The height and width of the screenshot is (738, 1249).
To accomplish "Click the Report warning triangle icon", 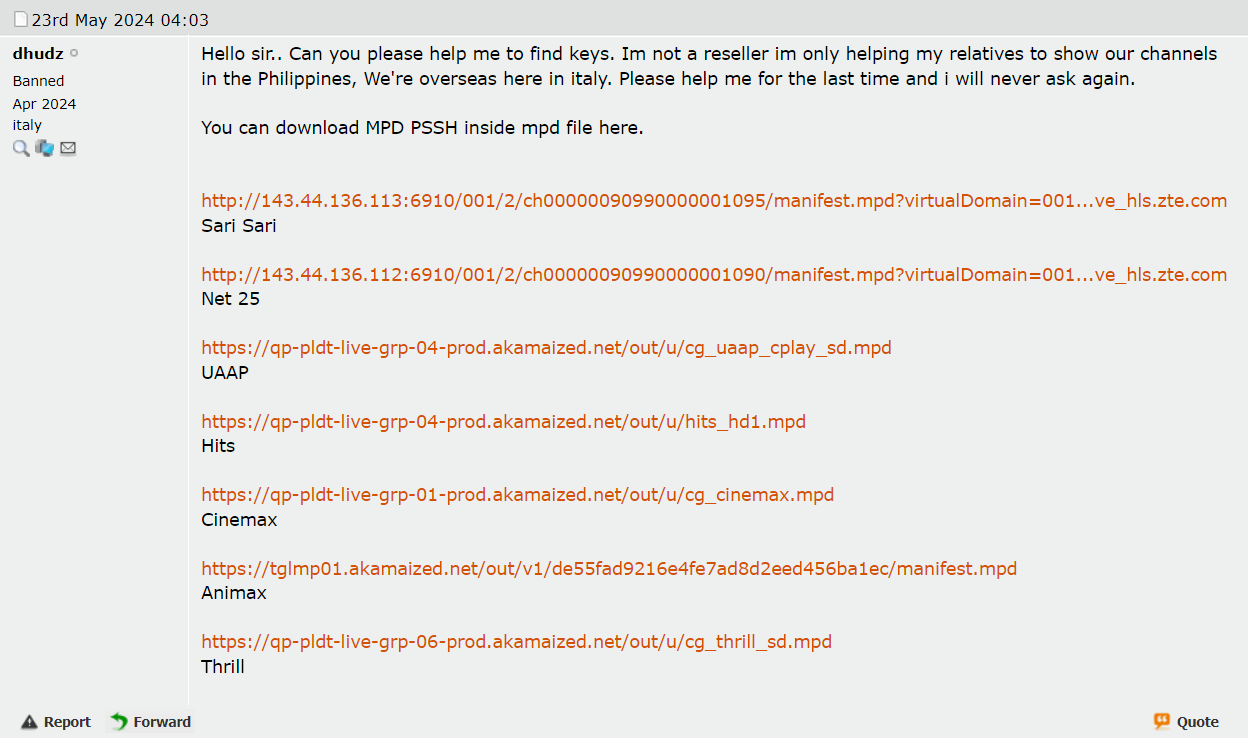I will 29,722.
